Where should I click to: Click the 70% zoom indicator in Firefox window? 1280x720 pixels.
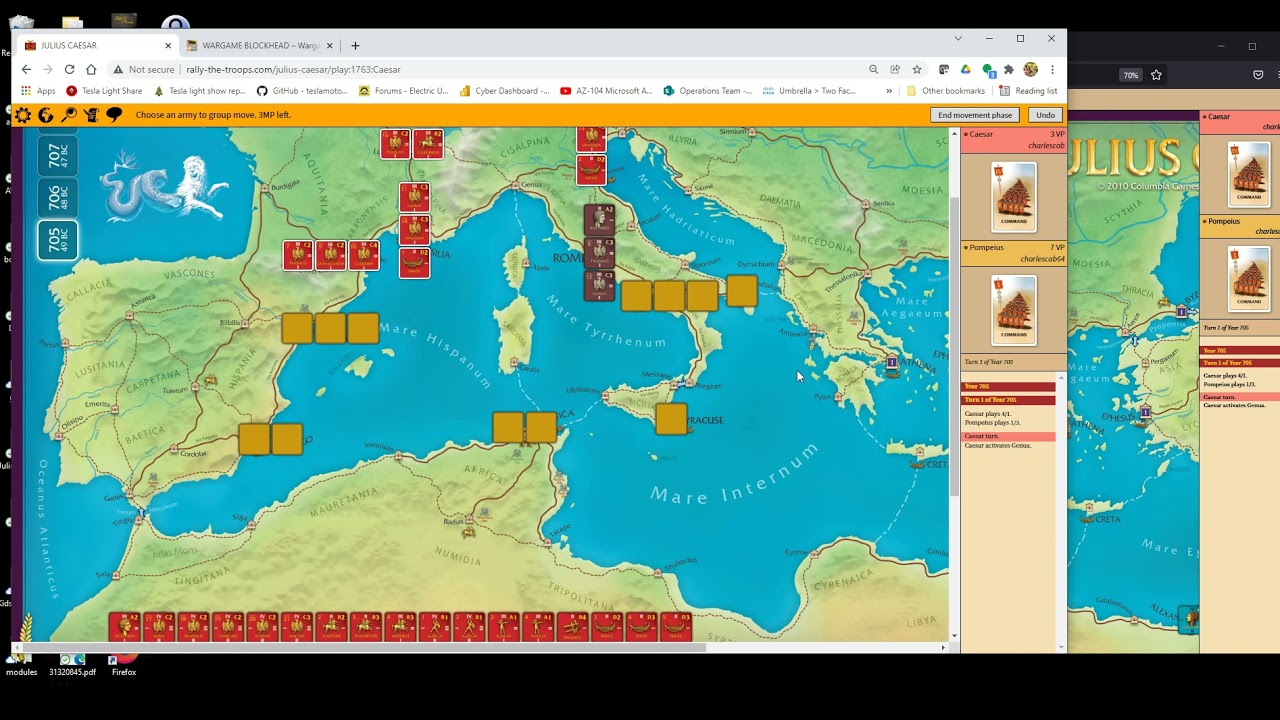pos(1130,75)
